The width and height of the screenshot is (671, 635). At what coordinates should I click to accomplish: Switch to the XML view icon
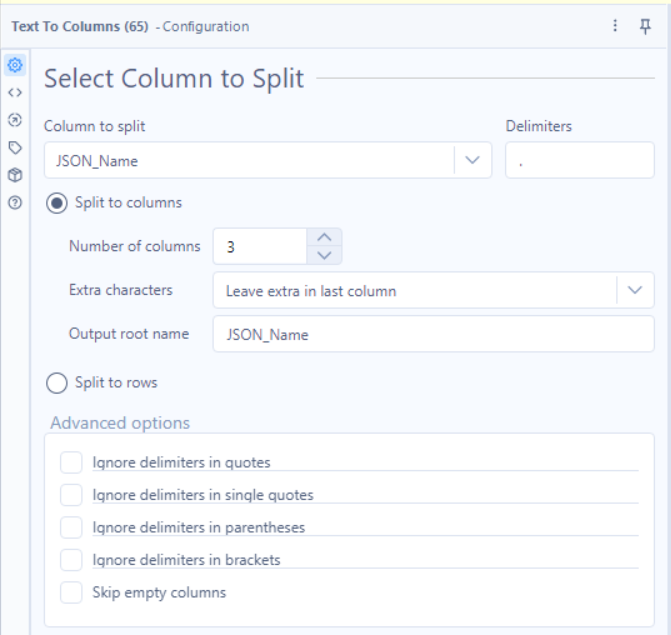14,90
